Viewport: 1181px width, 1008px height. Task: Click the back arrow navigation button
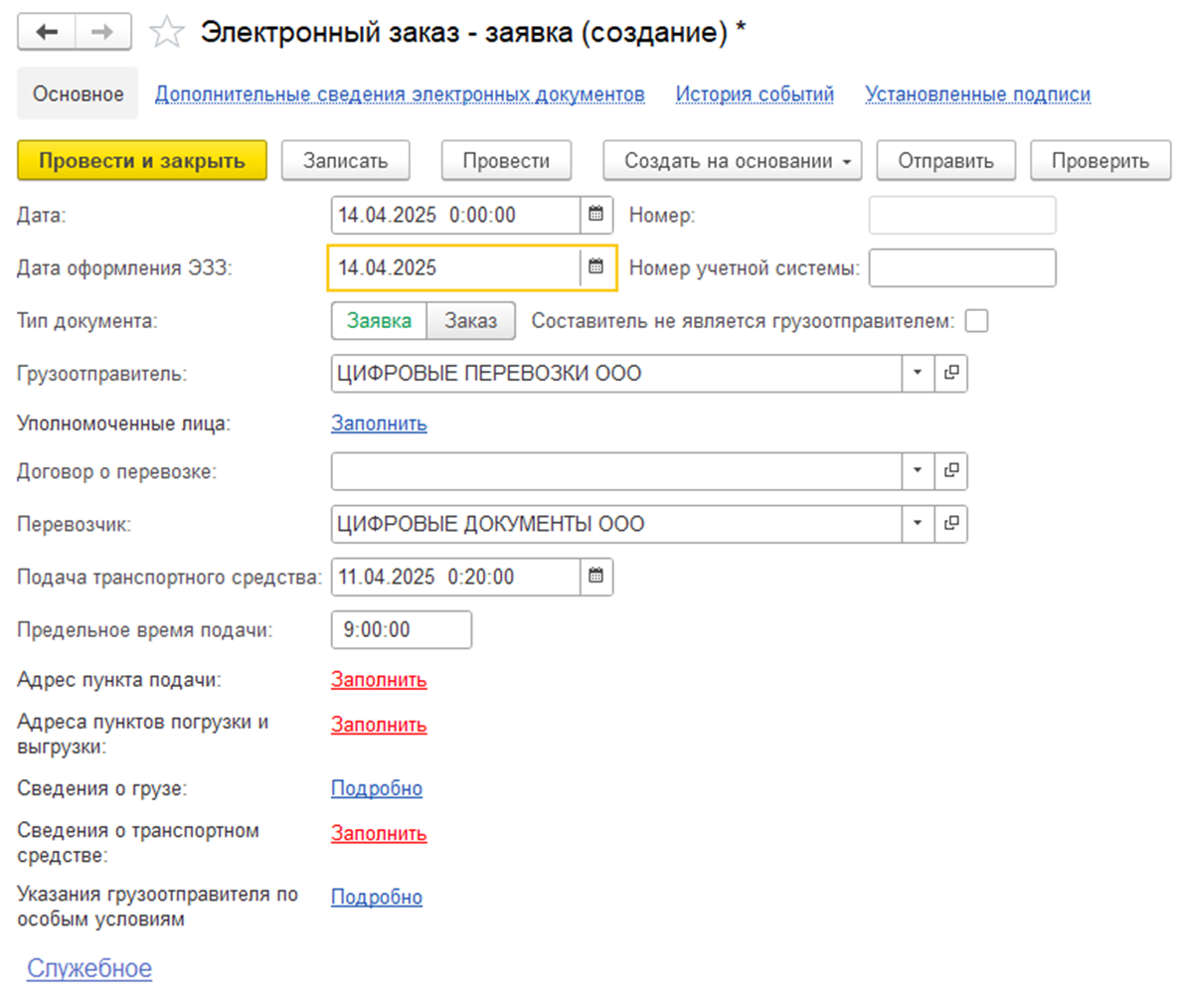point(47,33)
